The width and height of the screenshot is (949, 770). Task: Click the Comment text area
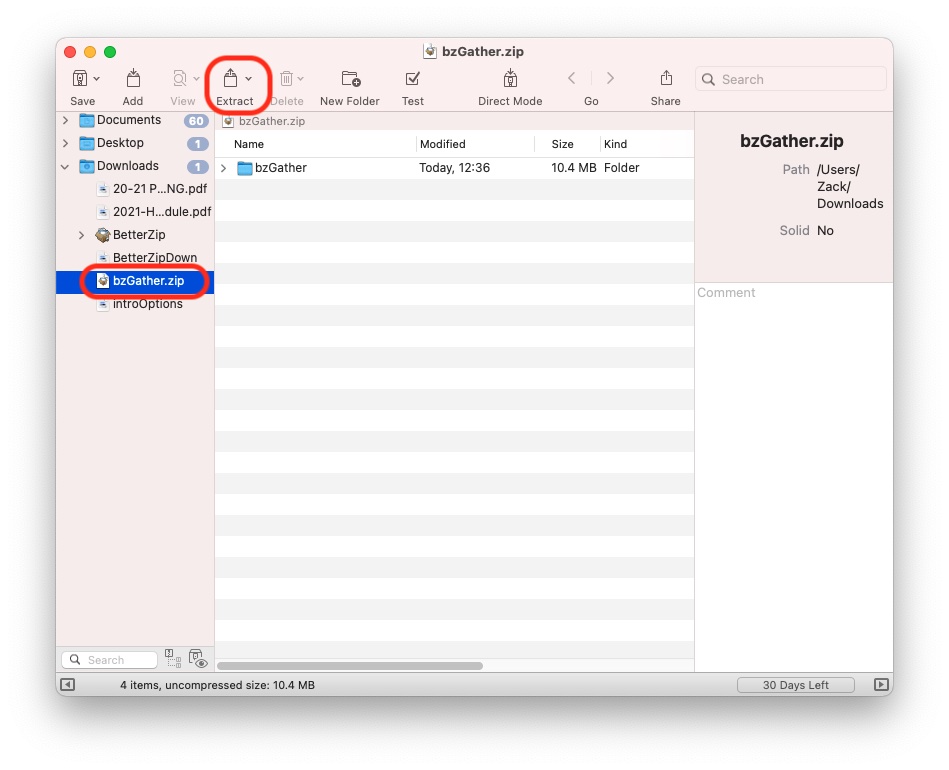(x=793, y=476)
